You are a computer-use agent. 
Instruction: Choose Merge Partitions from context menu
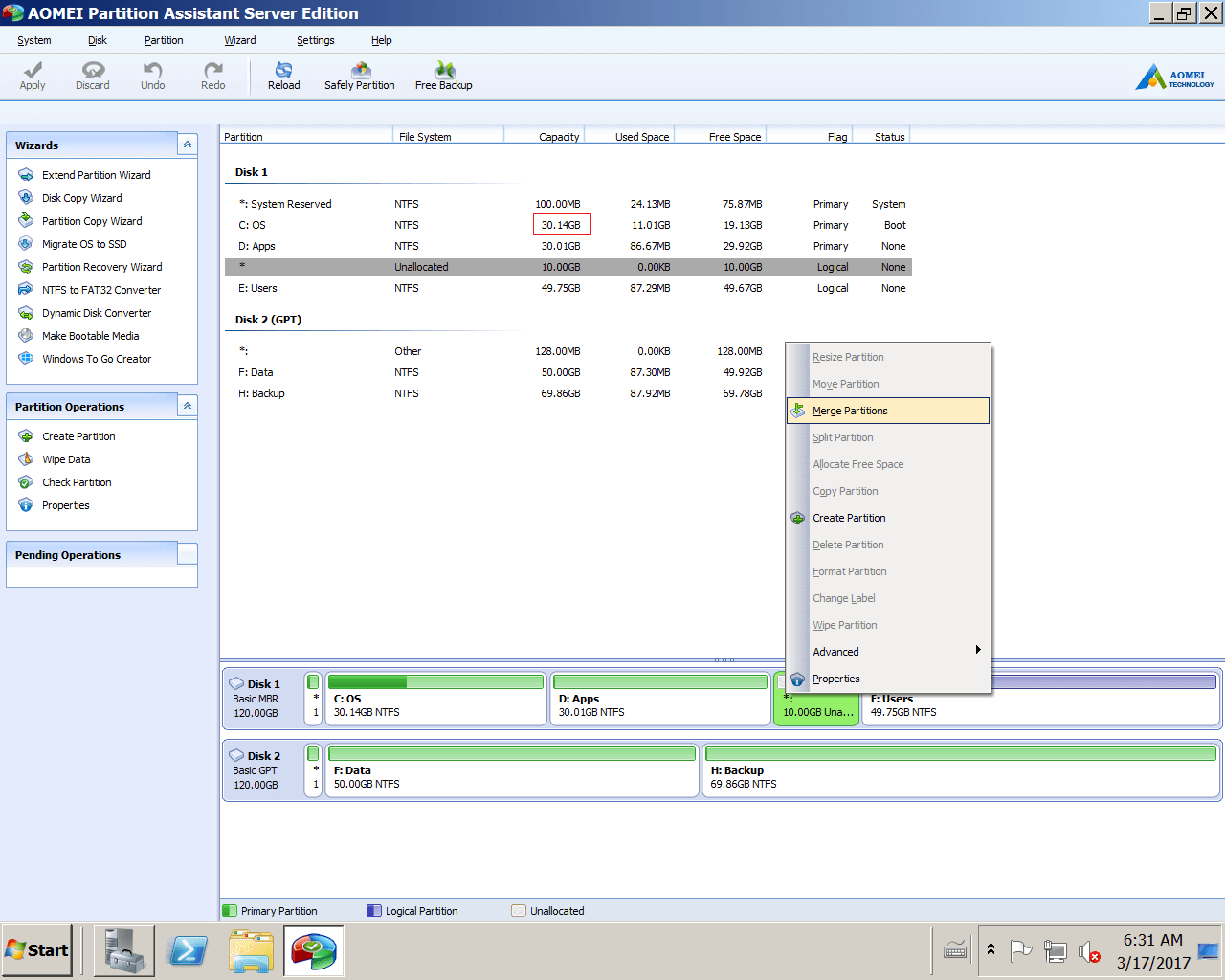click(x=888, y=411)
